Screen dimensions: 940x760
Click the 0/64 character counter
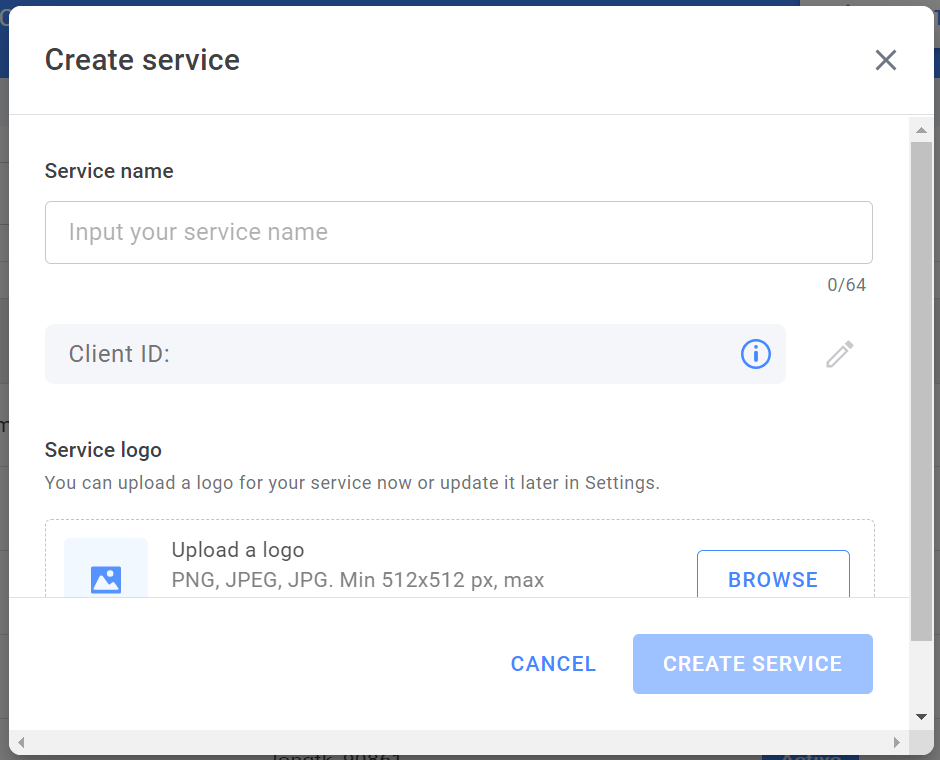tap(846, 285)
